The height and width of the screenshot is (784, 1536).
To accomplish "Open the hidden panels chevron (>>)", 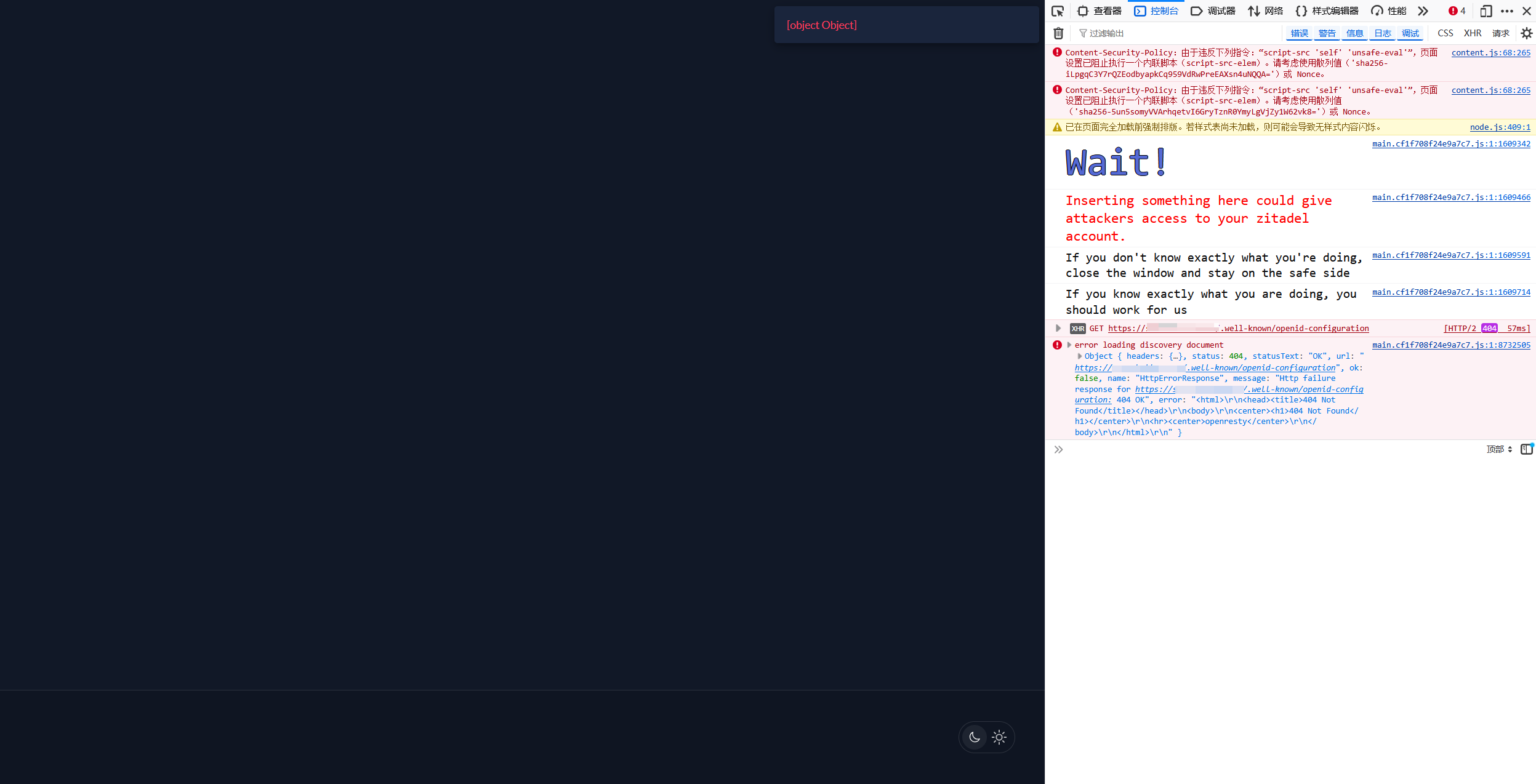I will (x=1423, y=10).
